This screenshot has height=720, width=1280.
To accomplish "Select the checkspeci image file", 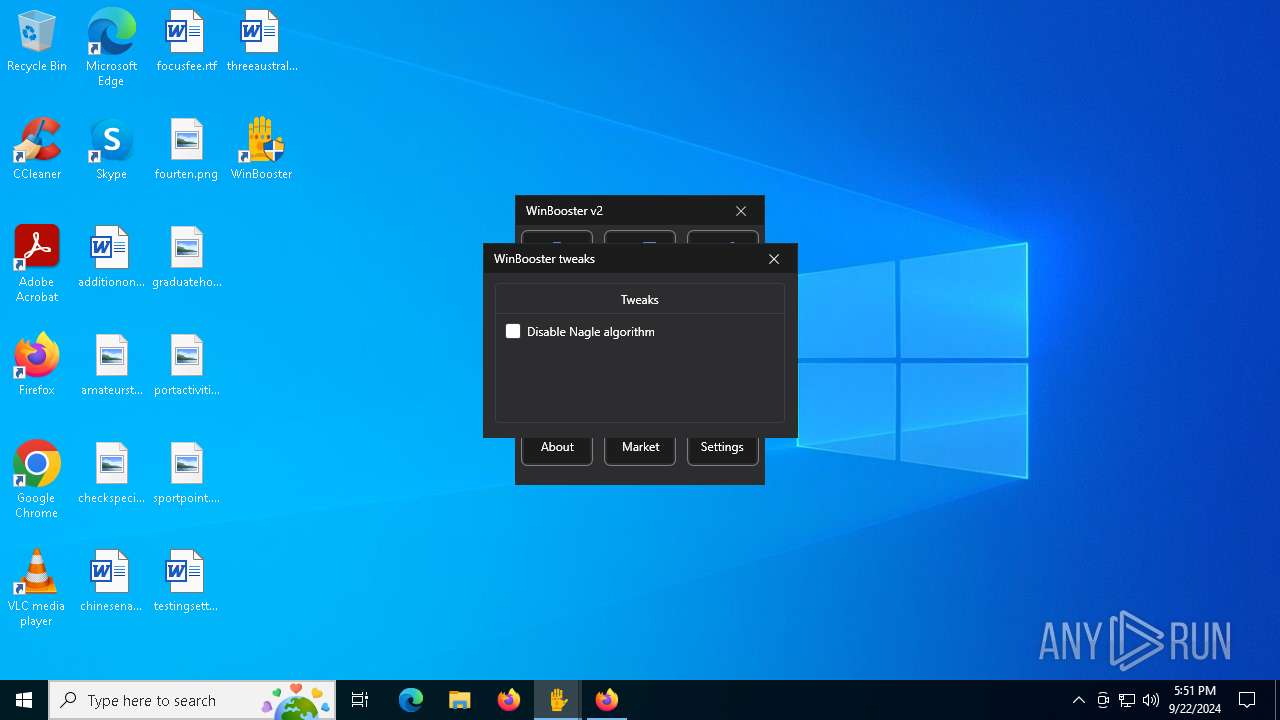I will pos(111,474).
